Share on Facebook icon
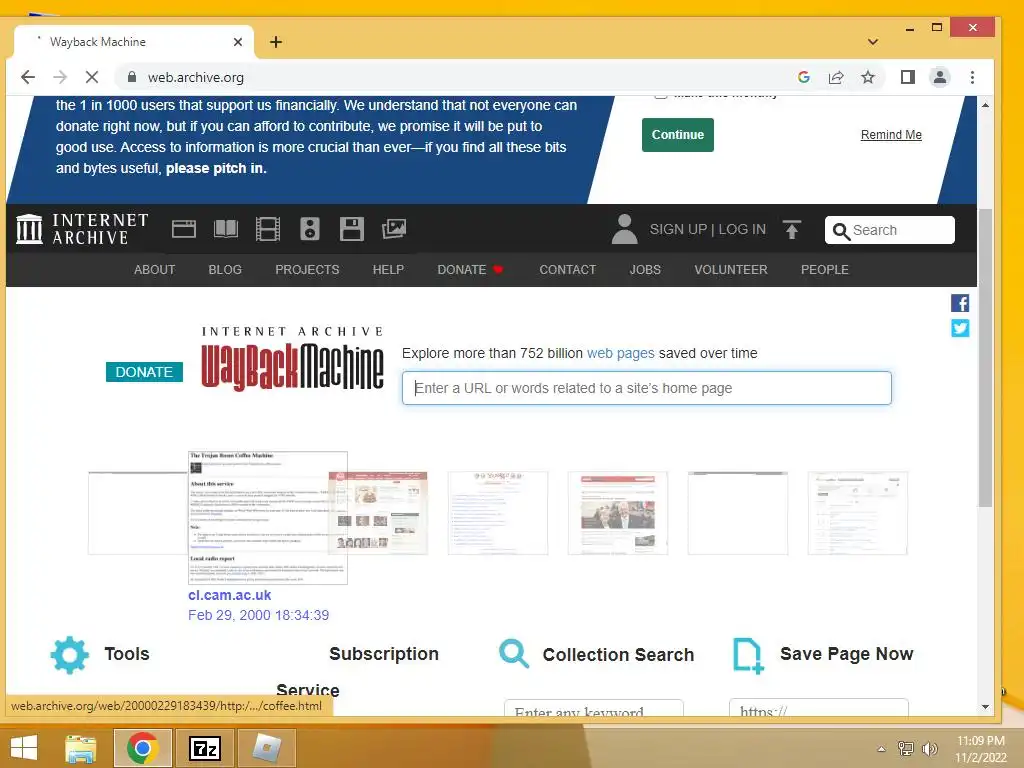The width and height of the screenshot is (1024, 768). pos(960,303)
